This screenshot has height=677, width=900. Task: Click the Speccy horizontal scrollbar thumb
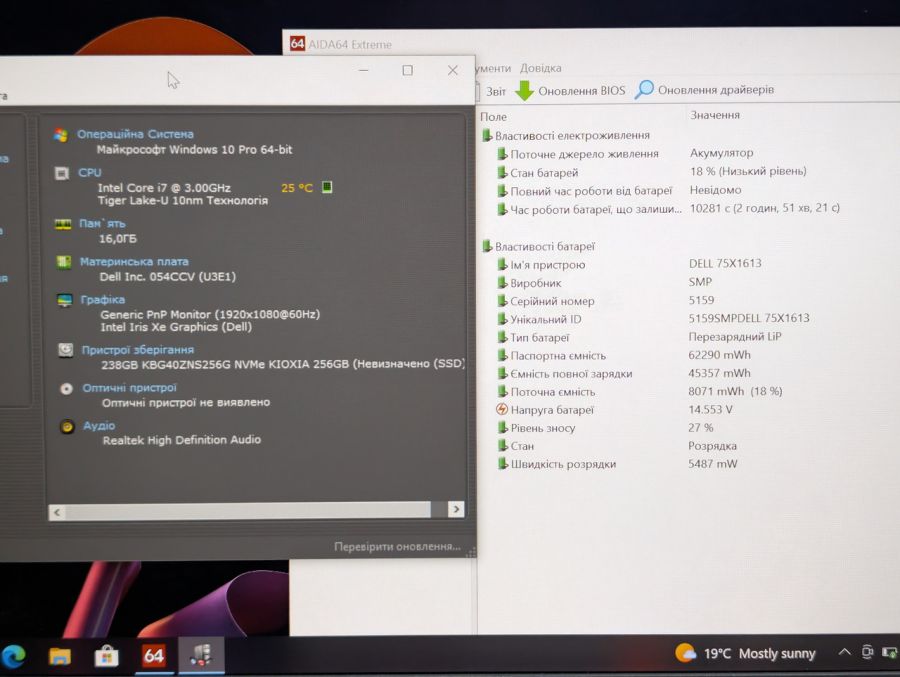[x=247, y=510]
